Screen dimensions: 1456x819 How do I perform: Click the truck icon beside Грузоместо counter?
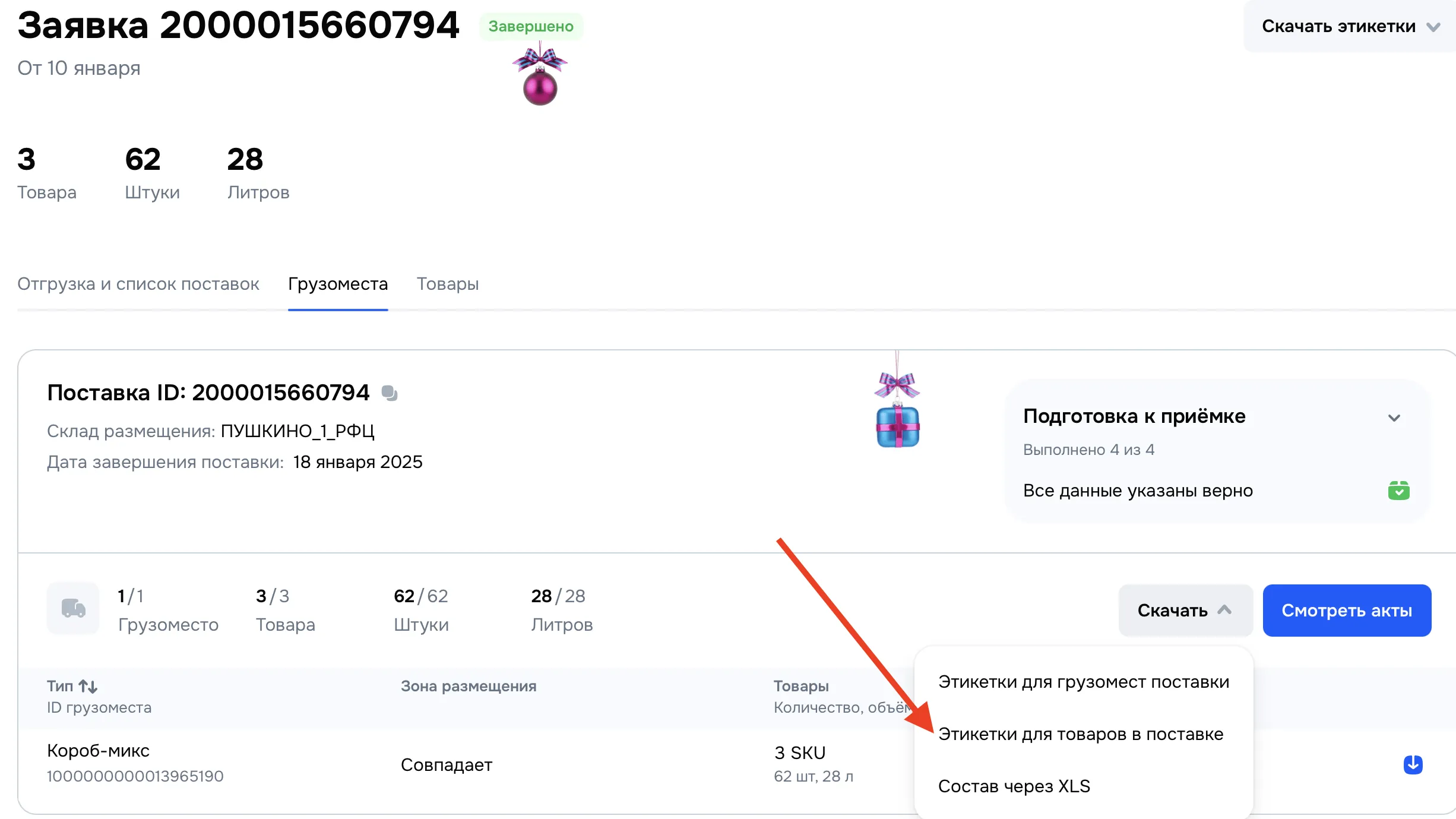tap(72, 608)
